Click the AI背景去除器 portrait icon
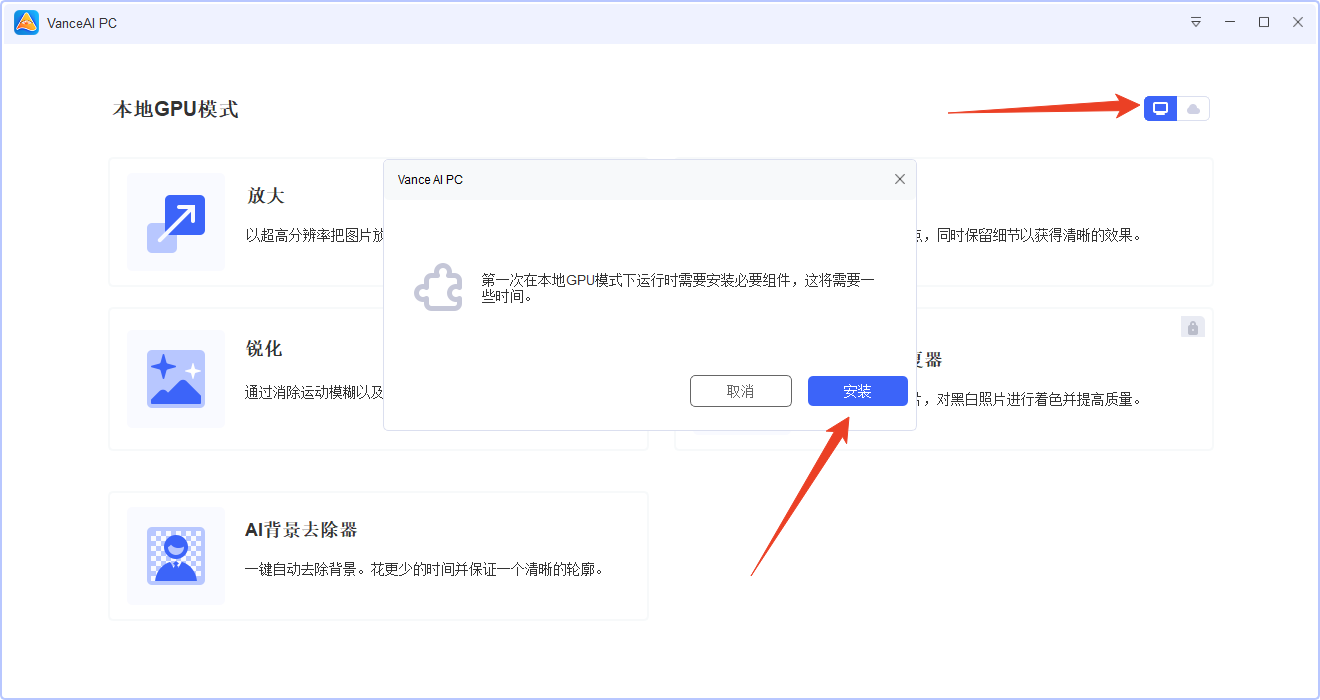Image resolution: width=1320 pixels, height=700 pixels. [x=175, y=556]
